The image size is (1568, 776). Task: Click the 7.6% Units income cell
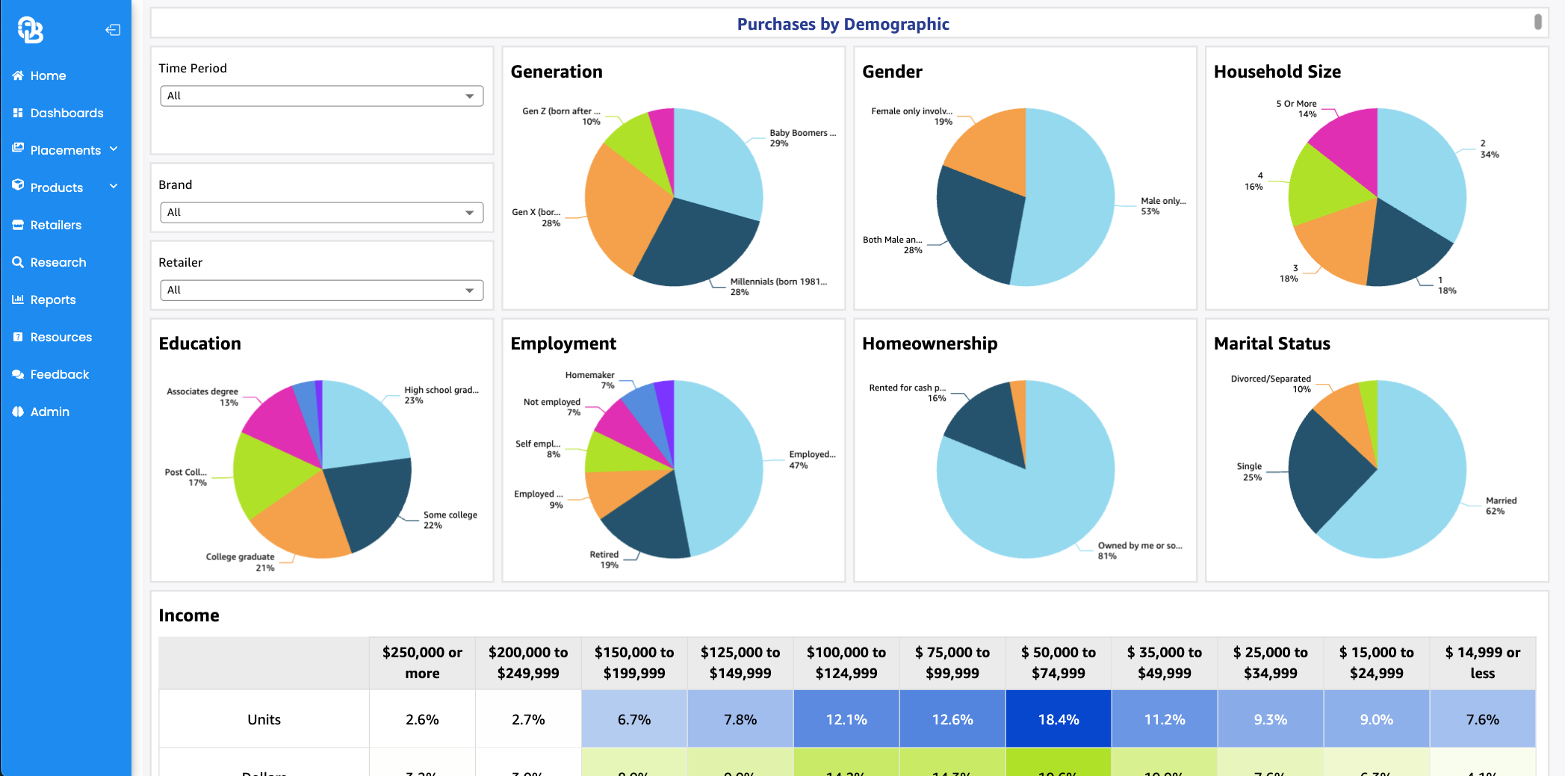1483,718
